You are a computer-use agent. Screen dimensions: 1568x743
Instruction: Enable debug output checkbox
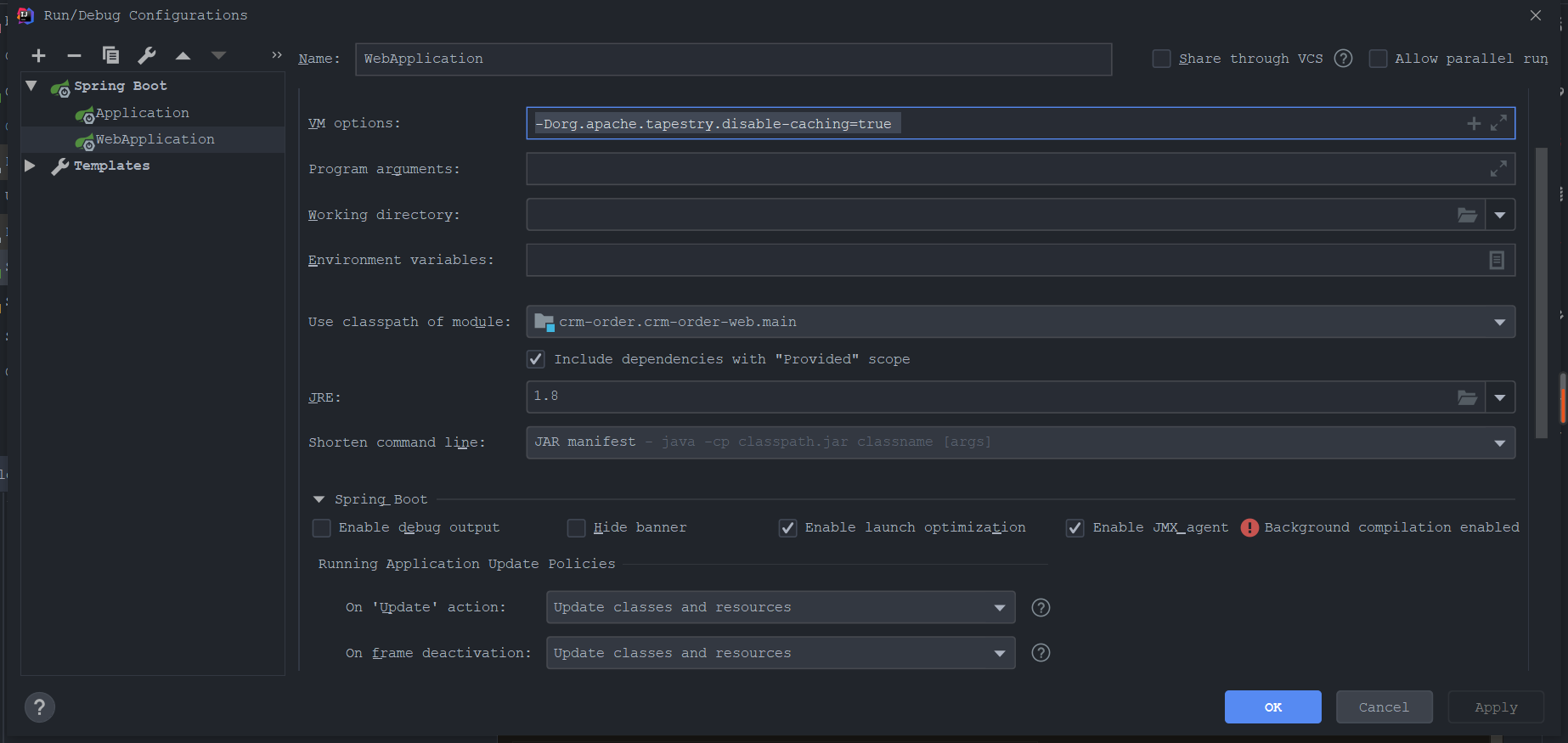[321, 528]
